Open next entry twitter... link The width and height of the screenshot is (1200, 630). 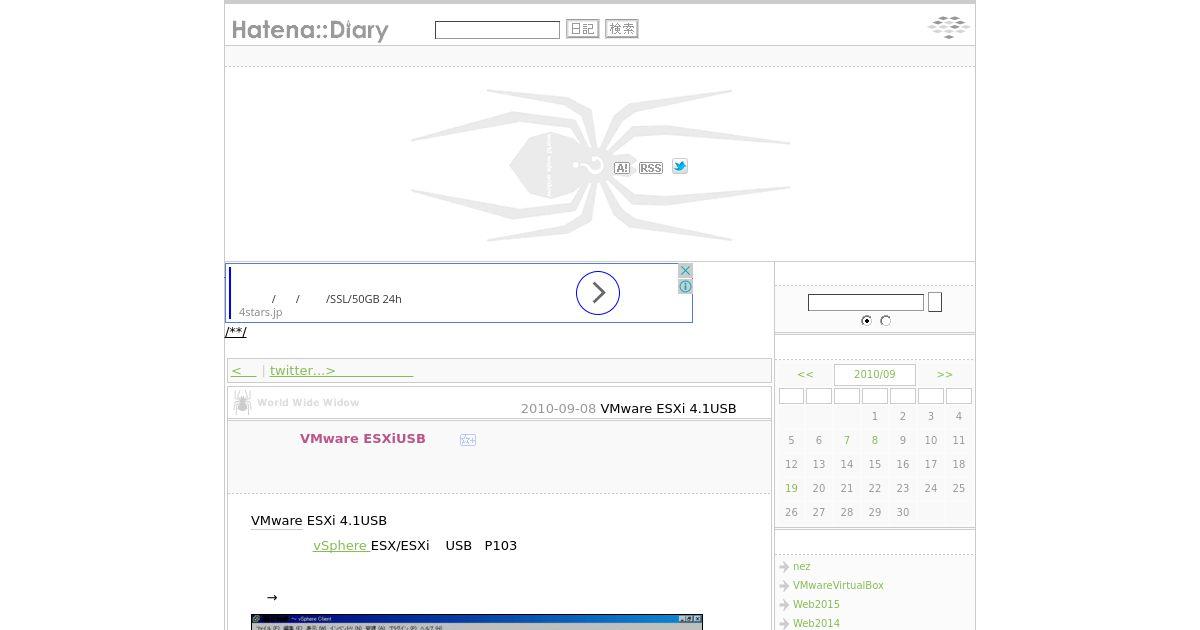[x=341, y=370]
